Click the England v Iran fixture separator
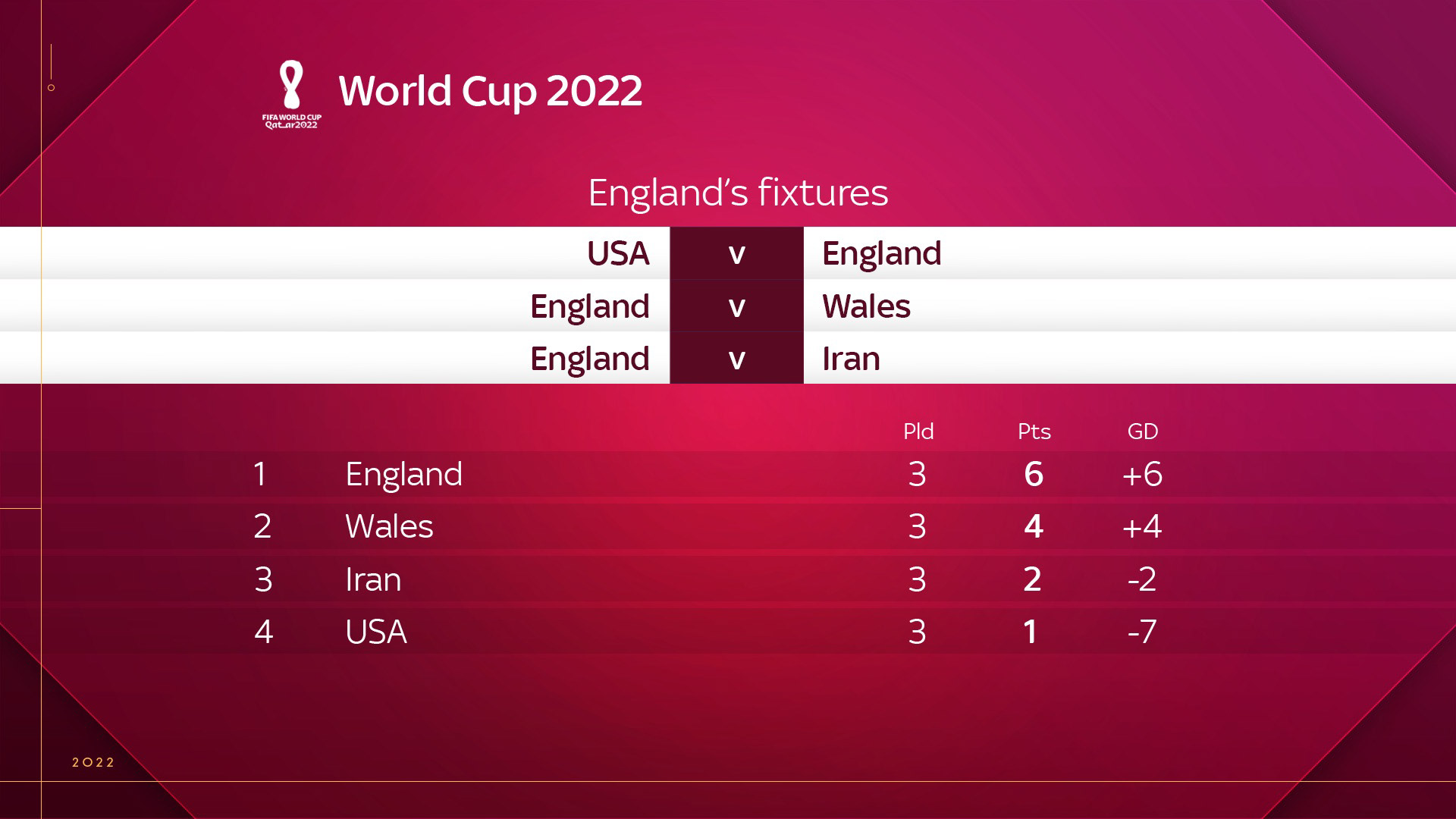 point(736,359)
